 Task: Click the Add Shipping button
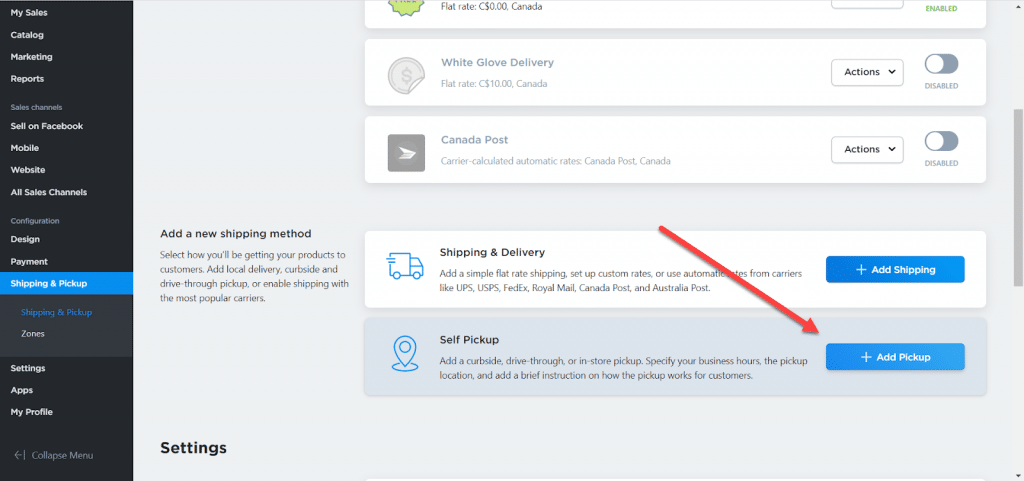pyautogui.click(x=895, y=270)
